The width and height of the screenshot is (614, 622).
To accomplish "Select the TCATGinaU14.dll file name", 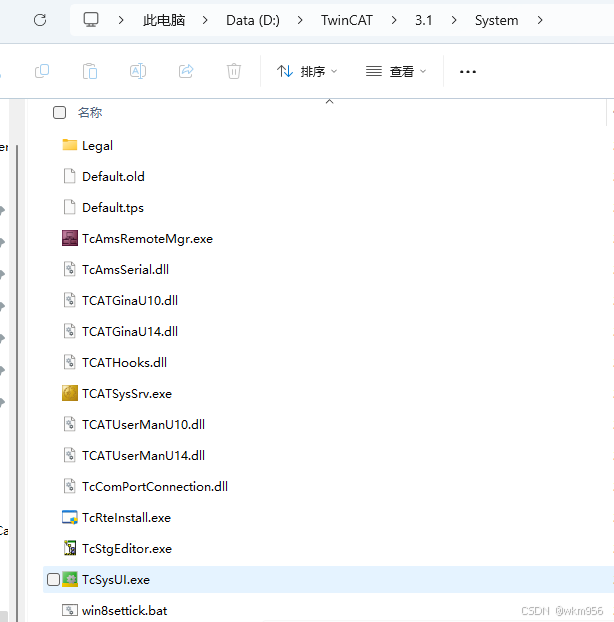I will pos(130,332).
